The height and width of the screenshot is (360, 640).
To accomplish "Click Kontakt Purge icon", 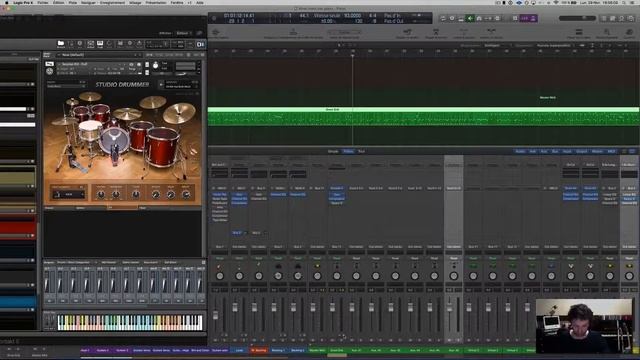I will (x=140, y=44).
